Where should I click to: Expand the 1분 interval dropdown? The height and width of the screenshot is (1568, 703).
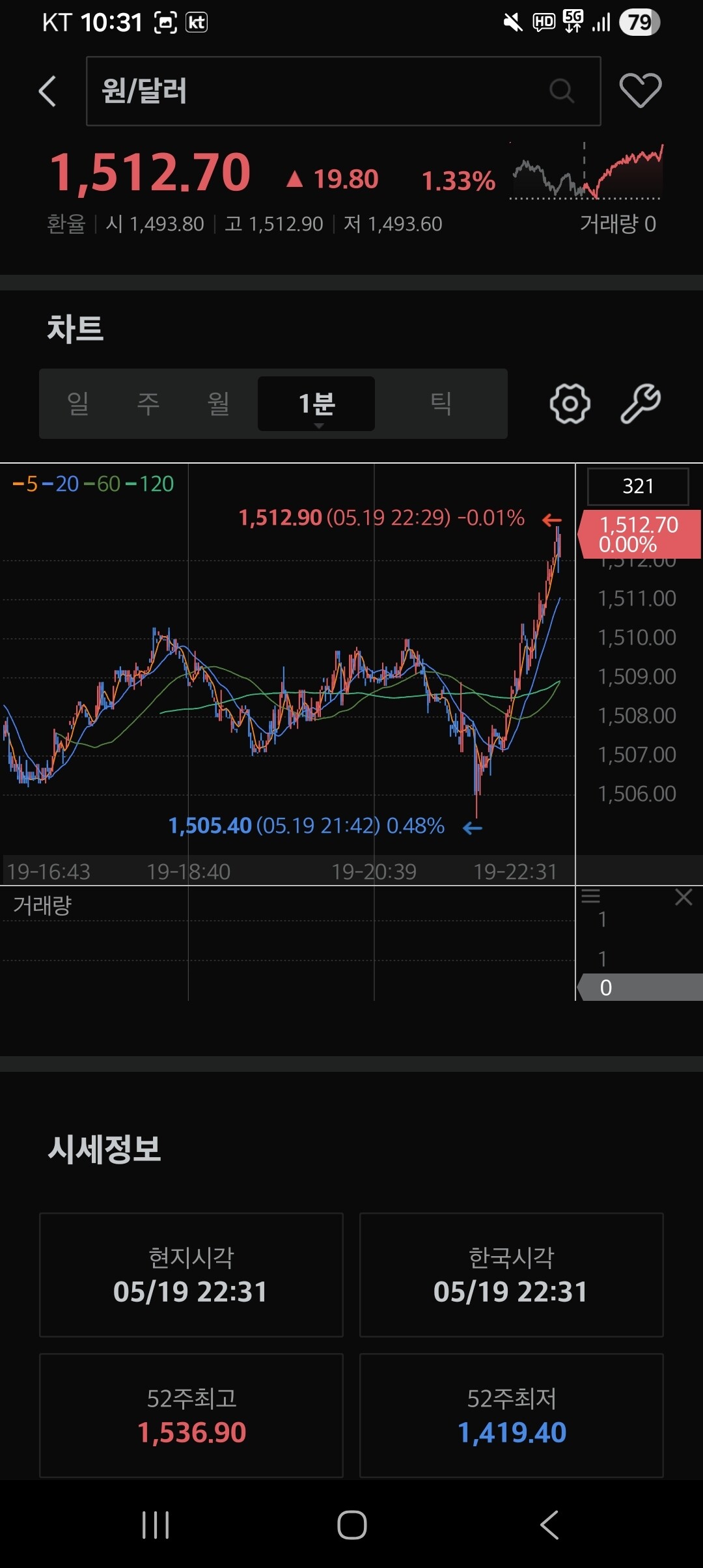click(x=316, y=404)
